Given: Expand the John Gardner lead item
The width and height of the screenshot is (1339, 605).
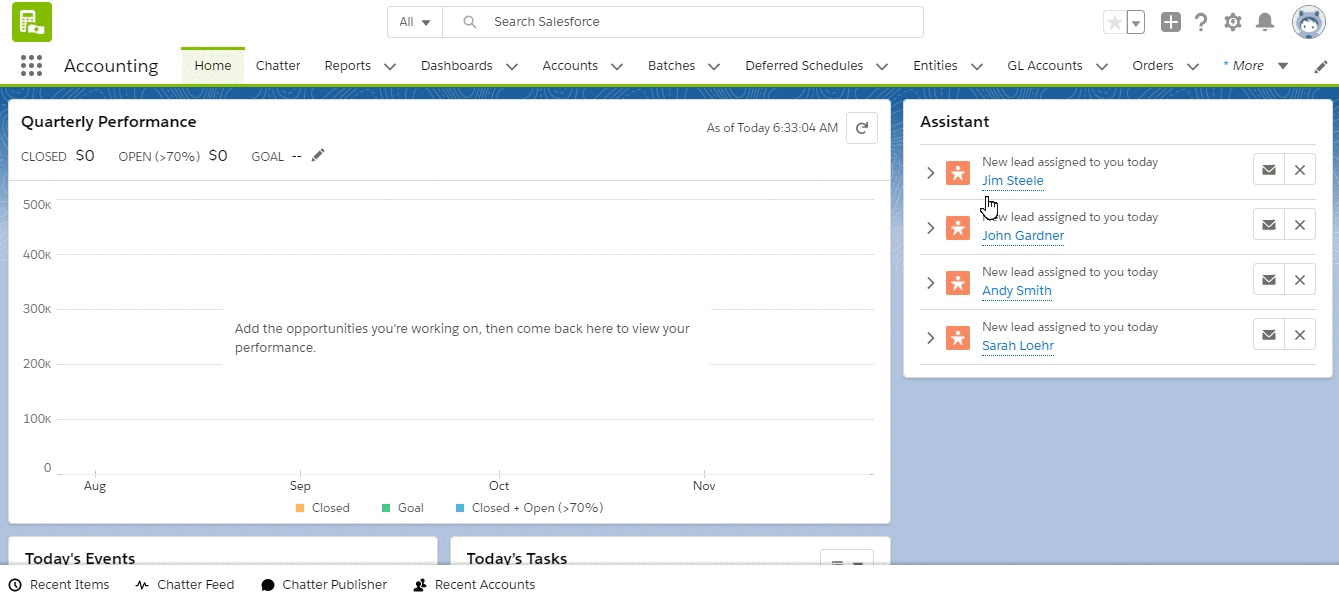Looking at the screenshot, I should [930, 228].
